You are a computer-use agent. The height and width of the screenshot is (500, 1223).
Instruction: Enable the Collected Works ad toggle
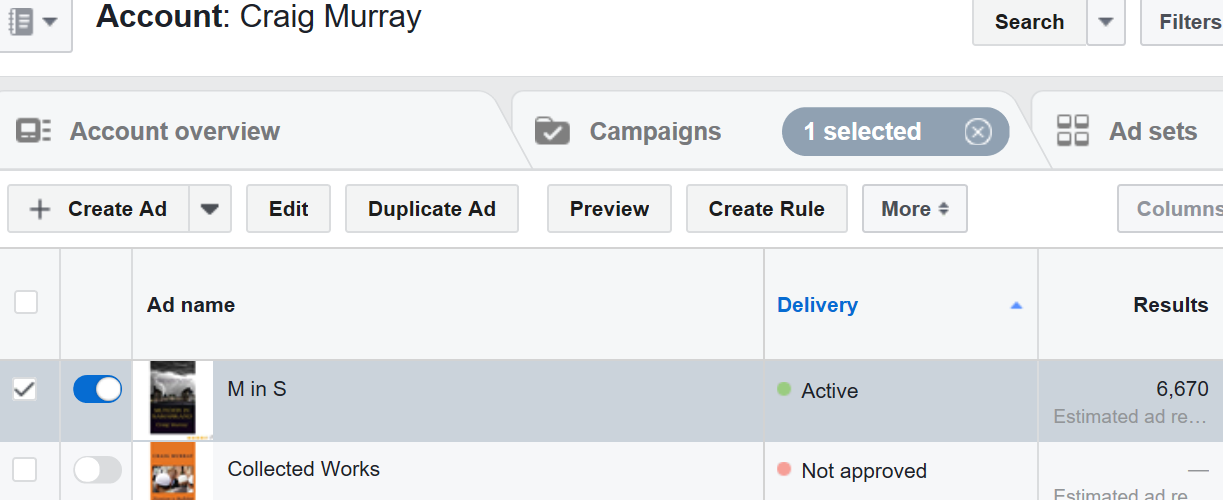[x=98, y=470]
